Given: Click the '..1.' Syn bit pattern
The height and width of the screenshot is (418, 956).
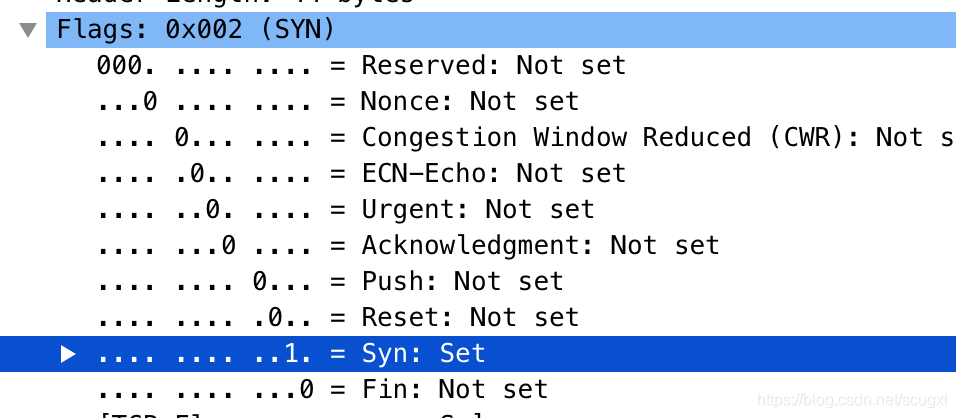Looking at the screenshot, I should pyautogui.click(x=283, y=353).
